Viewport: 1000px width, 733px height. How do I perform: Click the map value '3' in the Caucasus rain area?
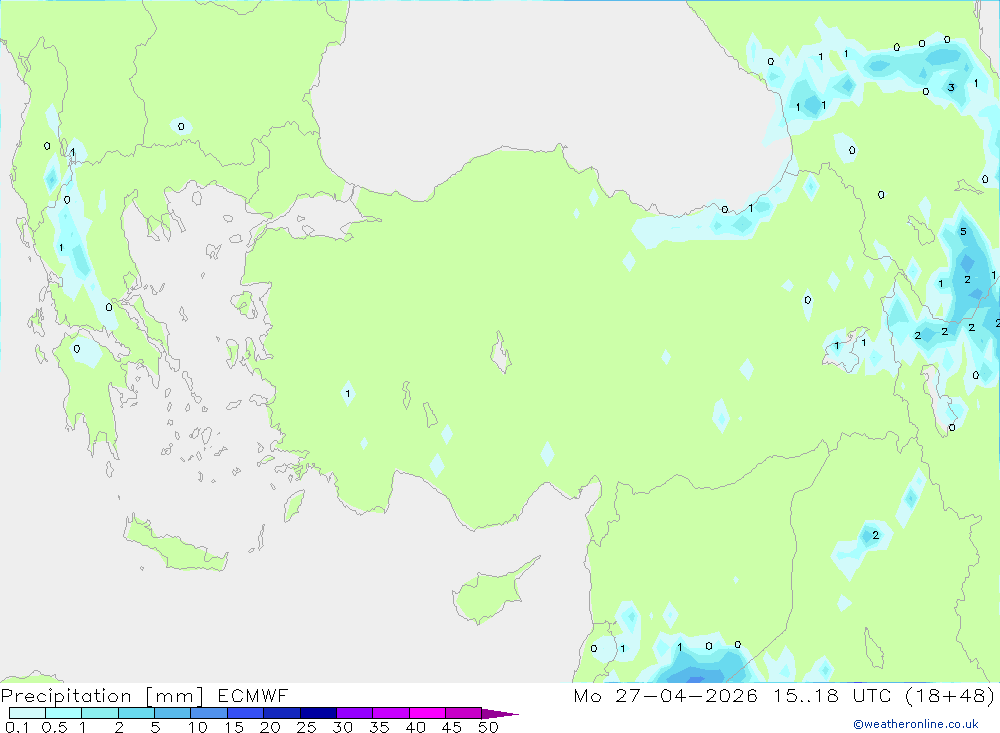(951, 87)
